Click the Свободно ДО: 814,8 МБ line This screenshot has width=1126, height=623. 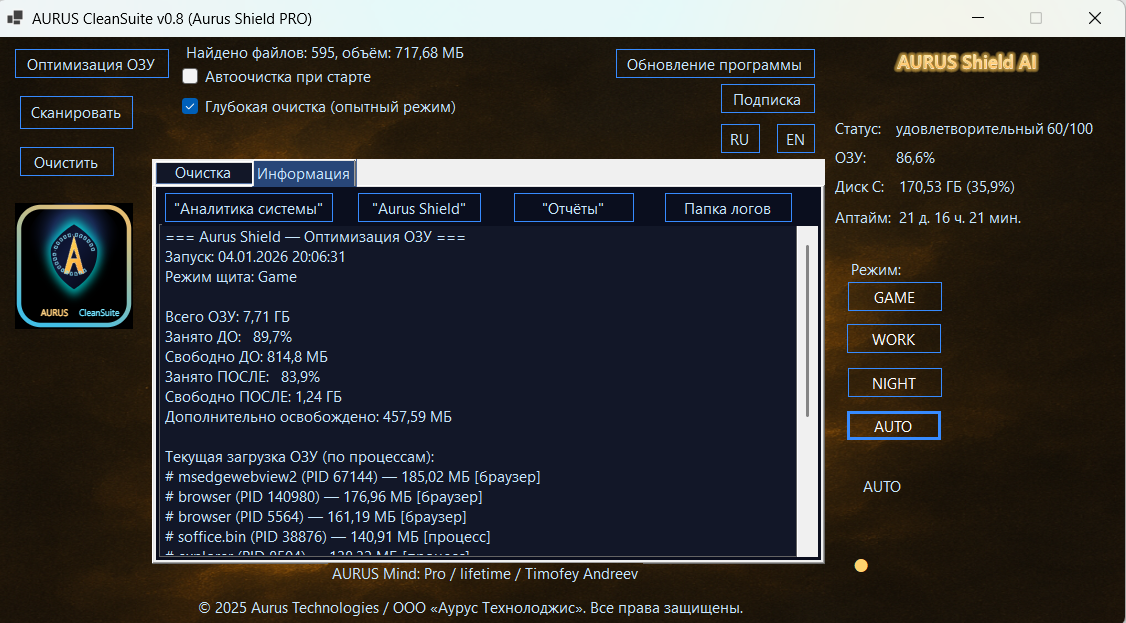pos(247,357)
